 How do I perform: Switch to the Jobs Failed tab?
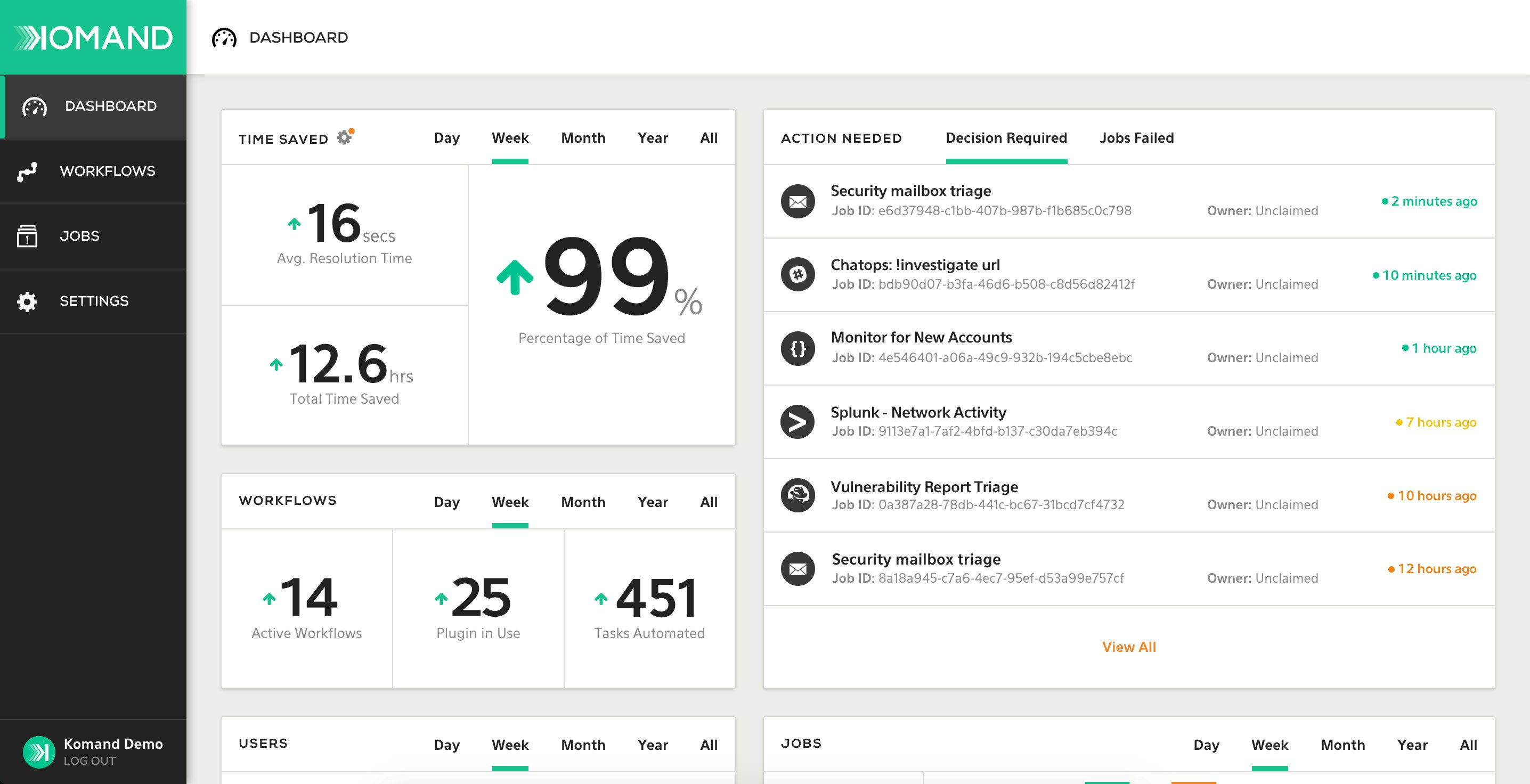coord(1136,138)
